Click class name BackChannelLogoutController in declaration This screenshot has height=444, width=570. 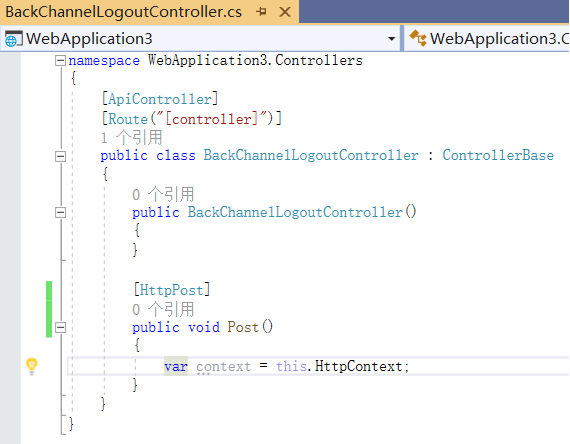[311, 155]
